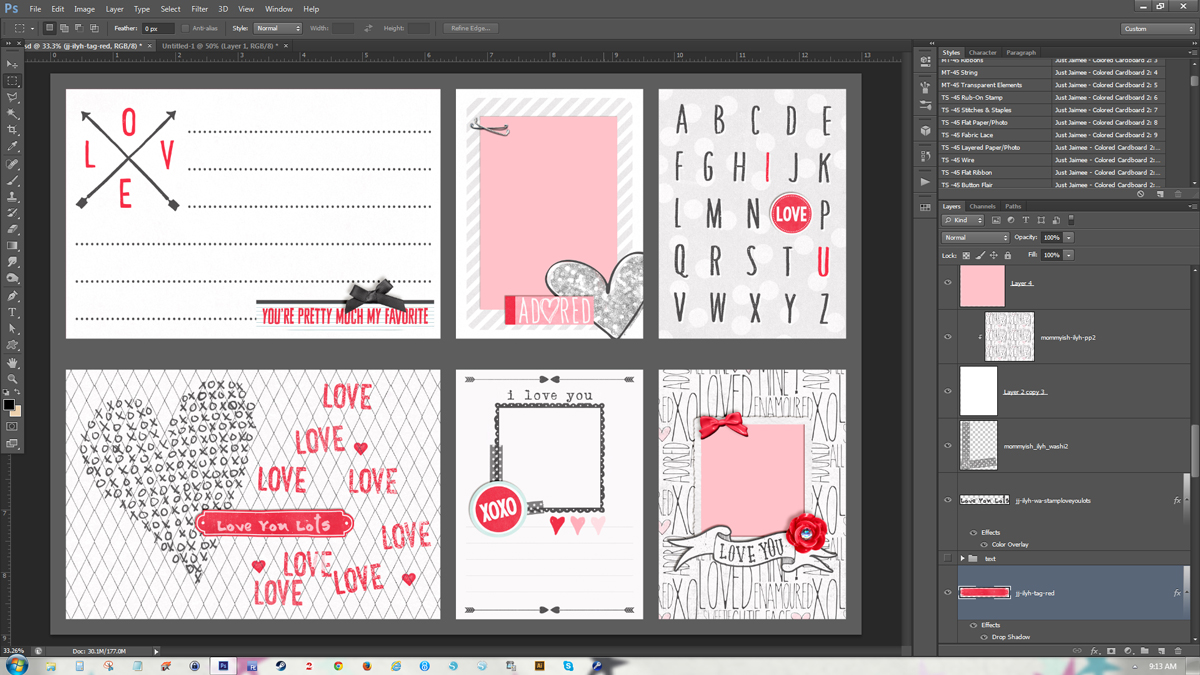Viewport: 1200px width, 675px height.
Task: Hide the mommyish-ilyh-pp2 layer
Action: tap(948, 337)
